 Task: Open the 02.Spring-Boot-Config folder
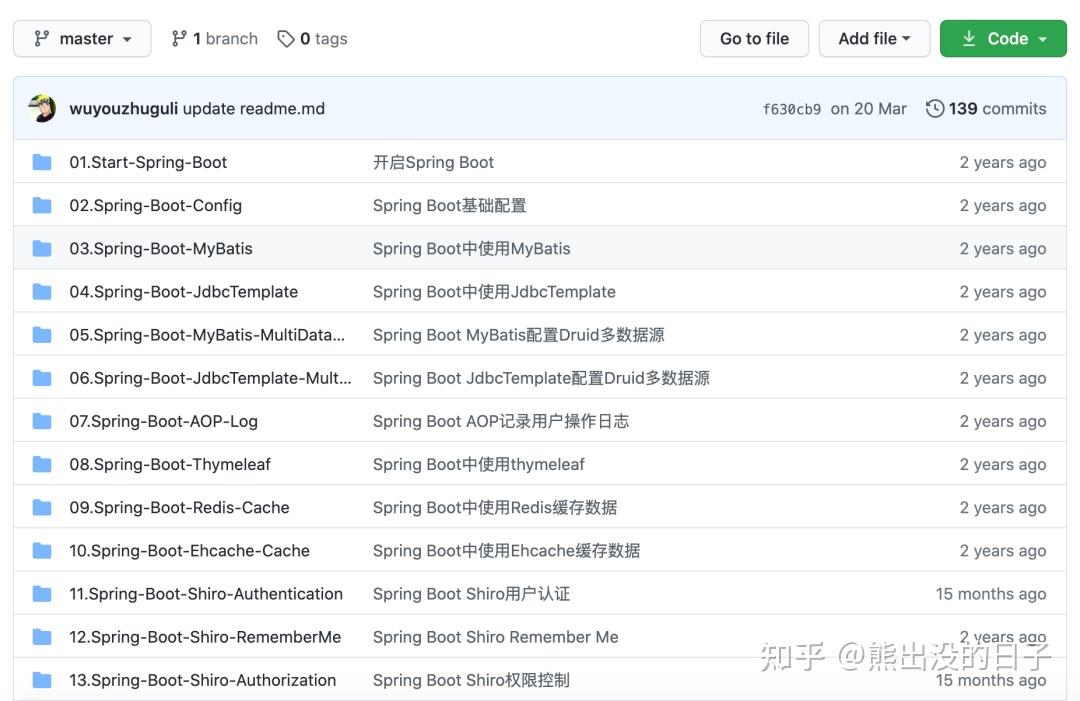tap(156, 205)
